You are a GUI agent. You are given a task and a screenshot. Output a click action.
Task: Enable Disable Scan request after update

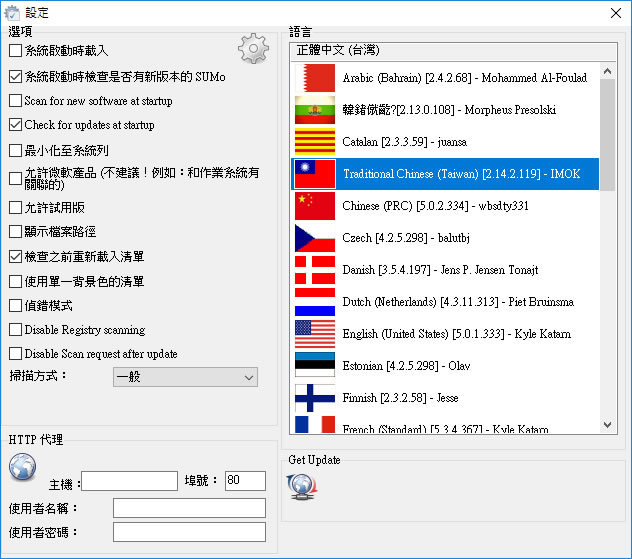click(x=15, y=353)
